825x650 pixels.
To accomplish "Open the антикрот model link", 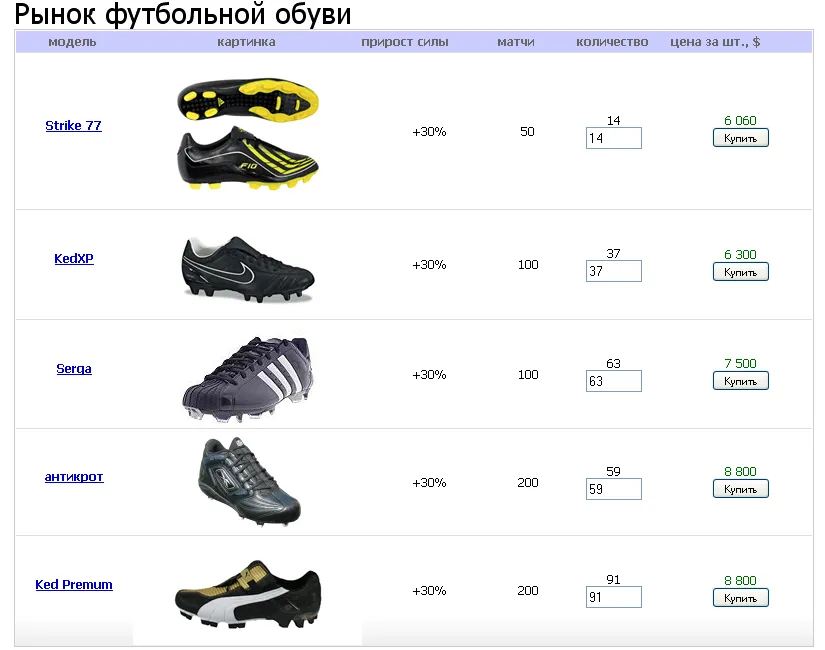I will coord(74,477).
